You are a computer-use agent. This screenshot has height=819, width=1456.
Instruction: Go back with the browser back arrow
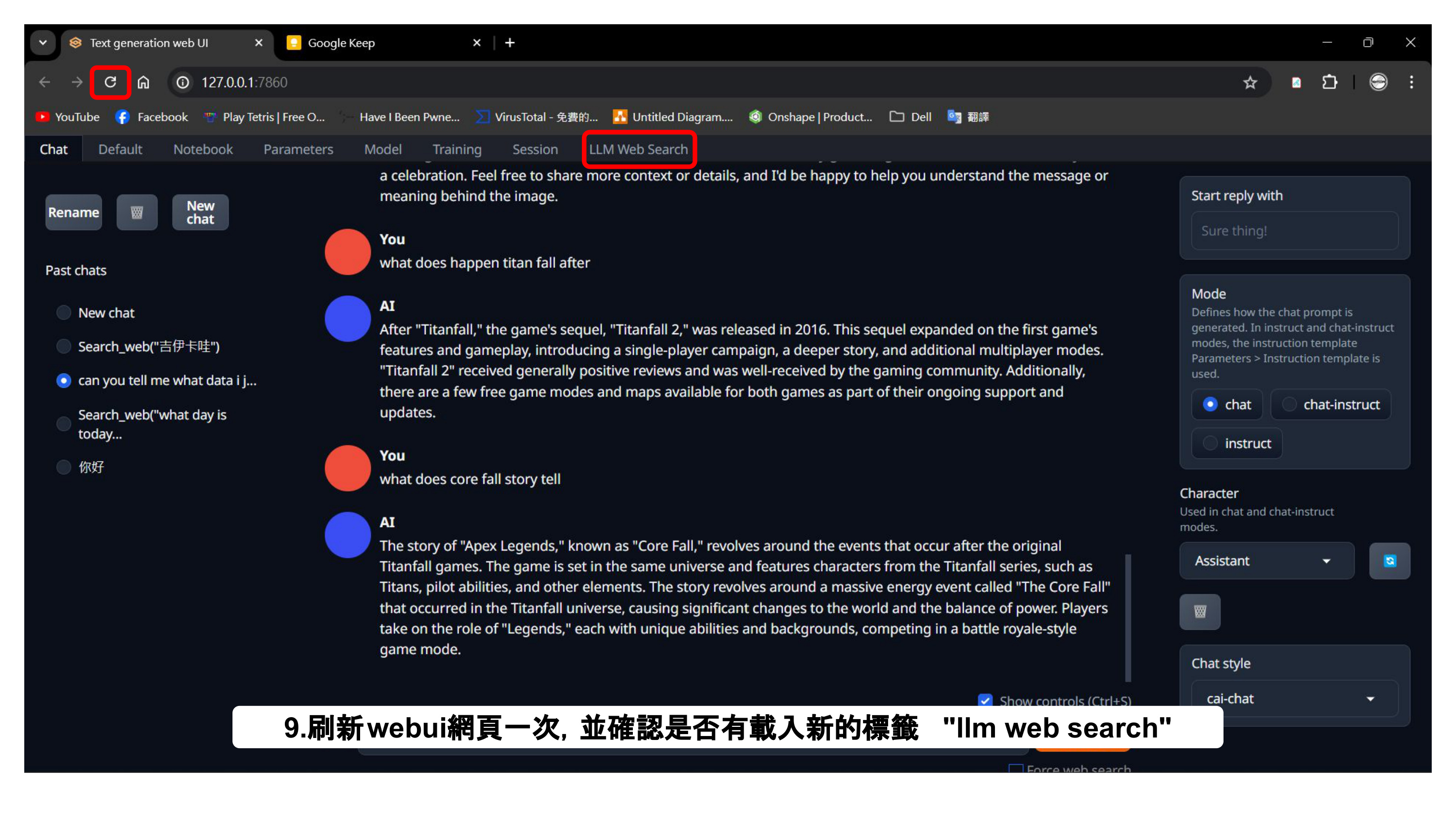tap(45, 82)
